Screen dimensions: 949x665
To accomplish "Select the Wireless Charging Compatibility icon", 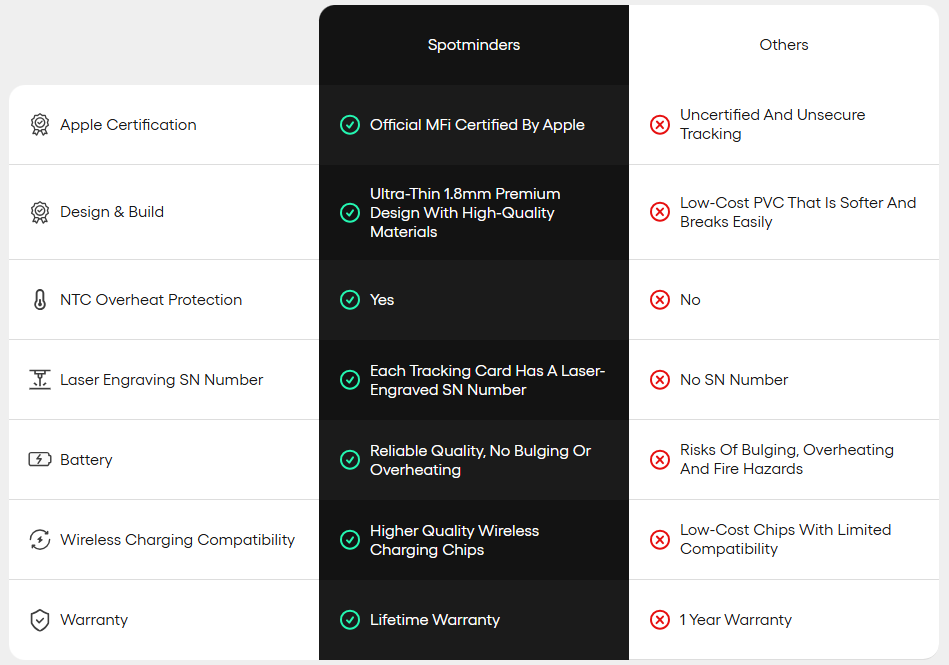I will click(x=40, y=539).
